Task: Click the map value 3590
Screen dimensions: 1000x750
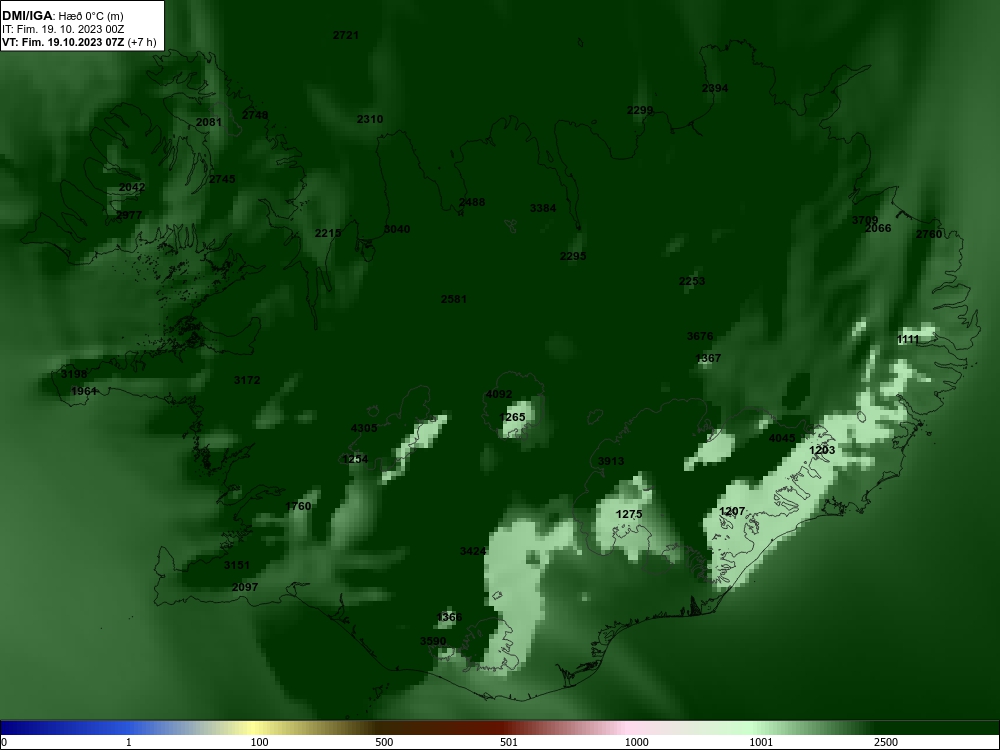Action: 433,642
